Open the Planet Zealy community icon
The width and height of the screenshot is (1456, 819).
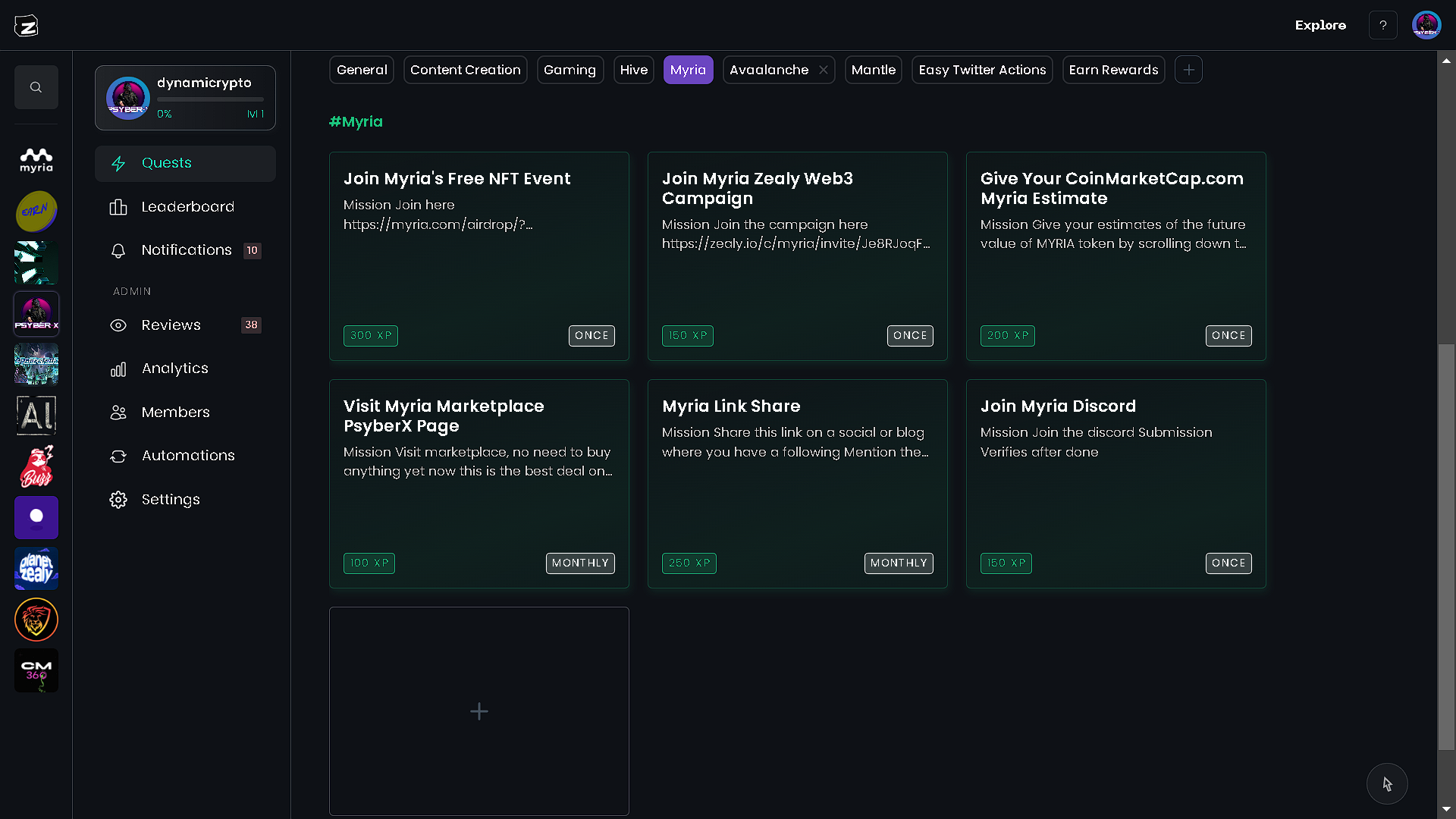(x=36, y=569)
